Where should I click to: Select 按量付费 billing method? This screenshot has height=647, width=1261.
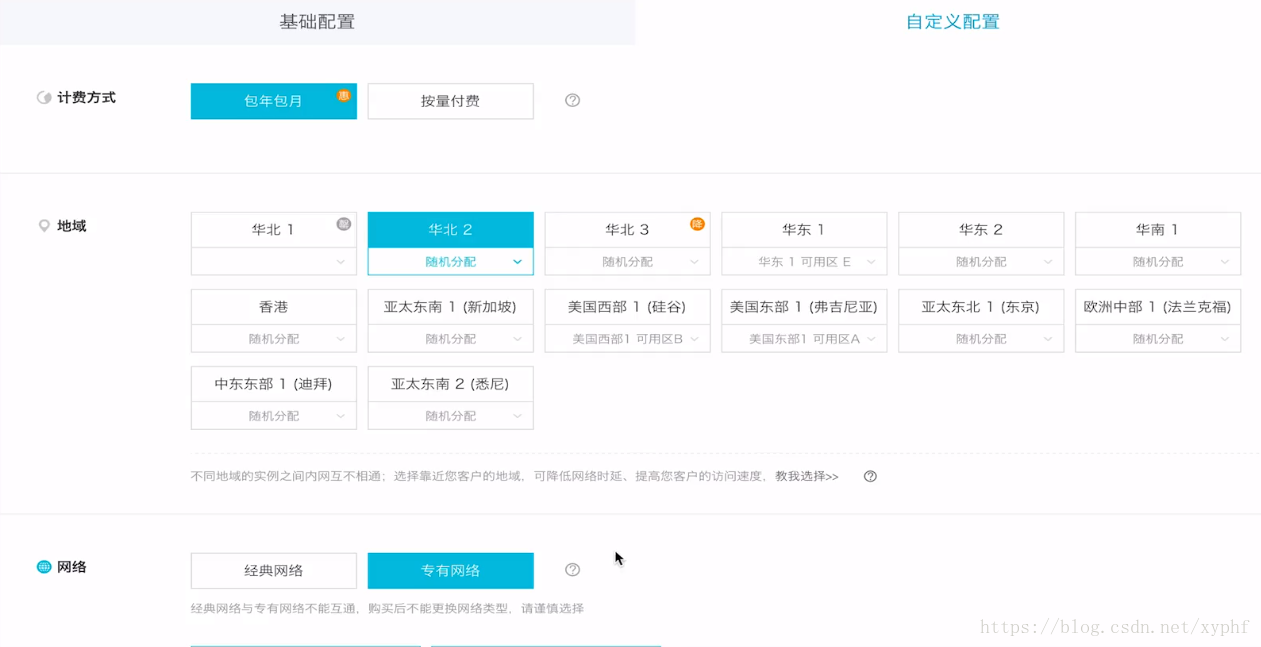click(x=450, y=101)
